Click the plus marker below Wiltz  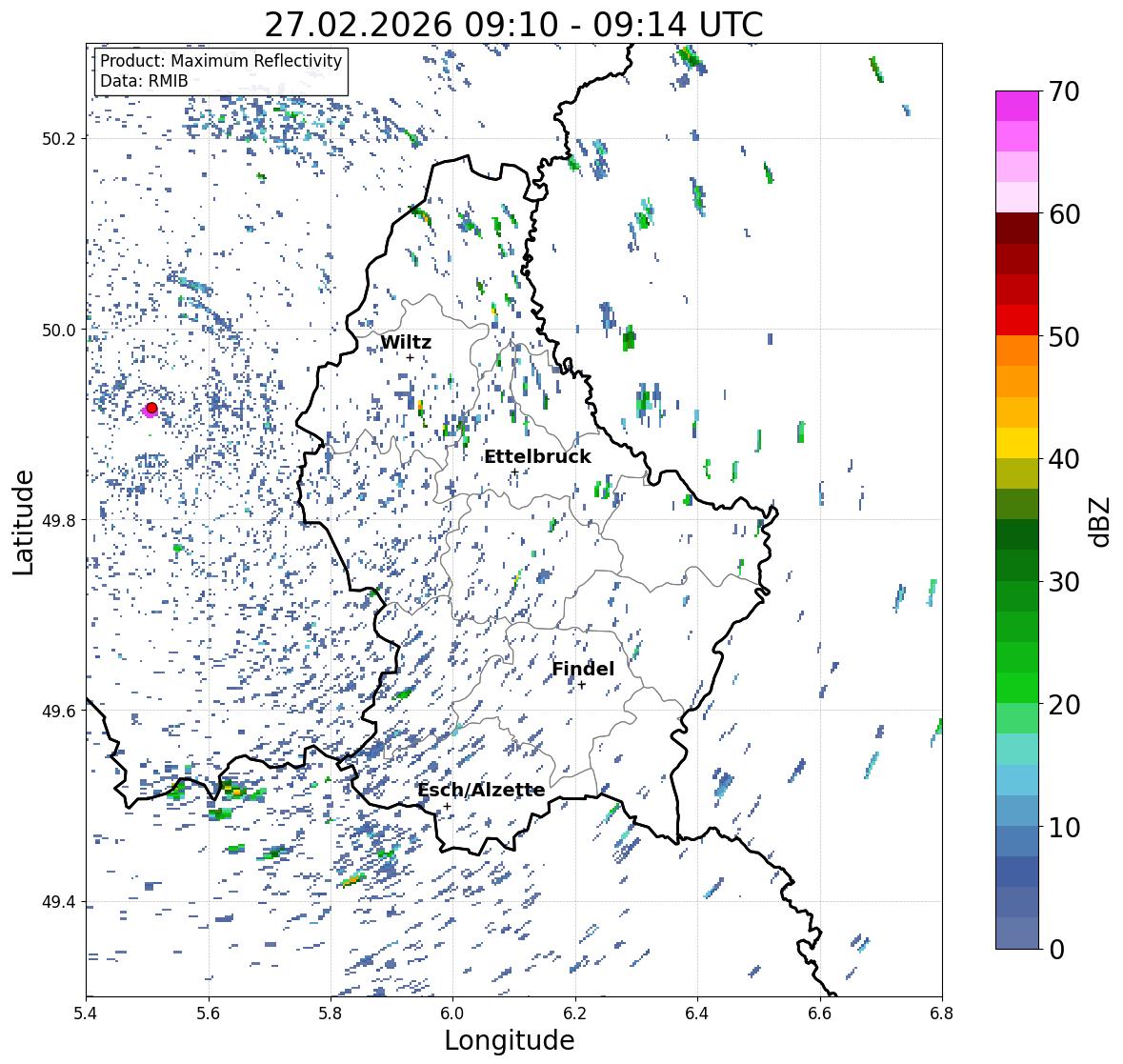click(x=410, y=358)
